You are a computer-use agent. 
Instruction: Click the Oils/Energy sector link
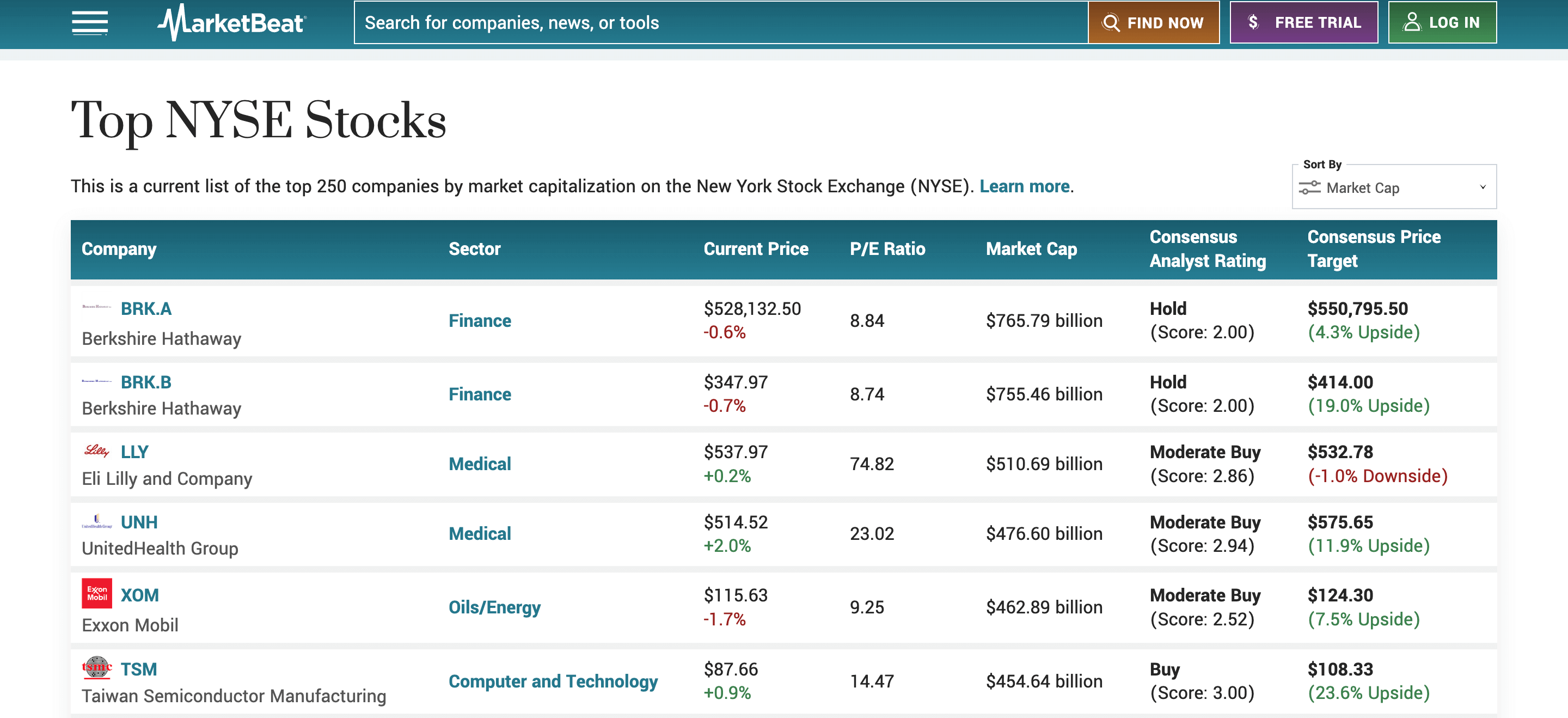point(494,608)
